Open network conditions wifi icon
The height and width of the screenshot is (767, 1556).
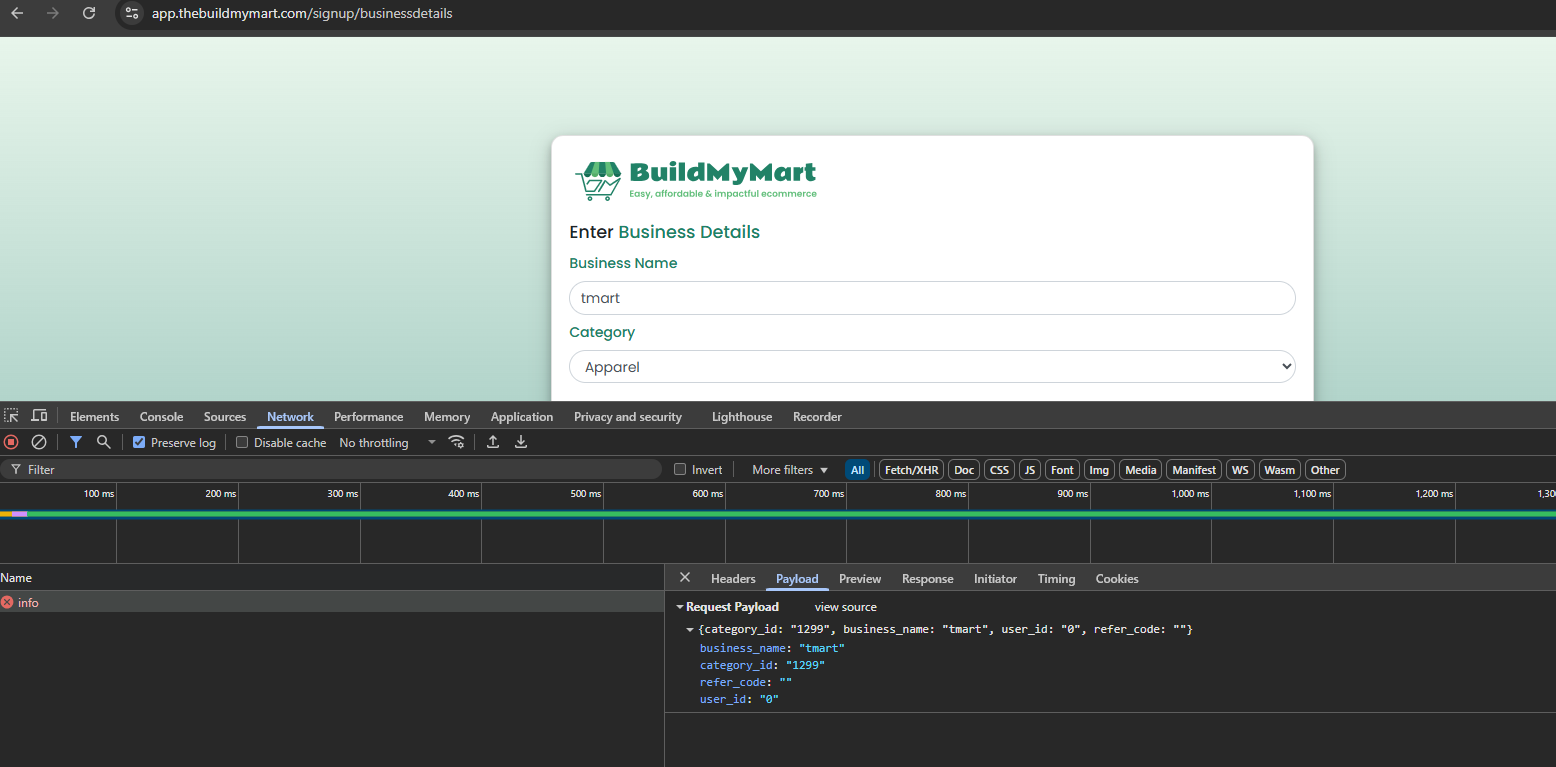pyautogui.click(x=457, y=442)
